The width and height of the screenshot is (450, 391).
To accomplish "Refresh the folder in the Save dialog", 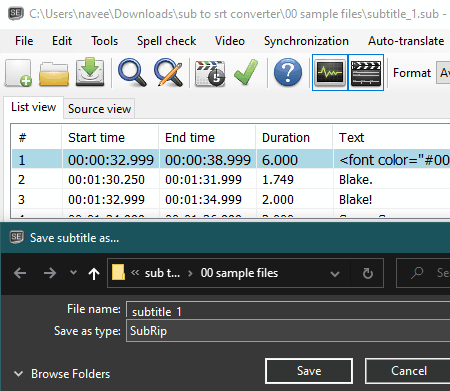I will point(368,273).
